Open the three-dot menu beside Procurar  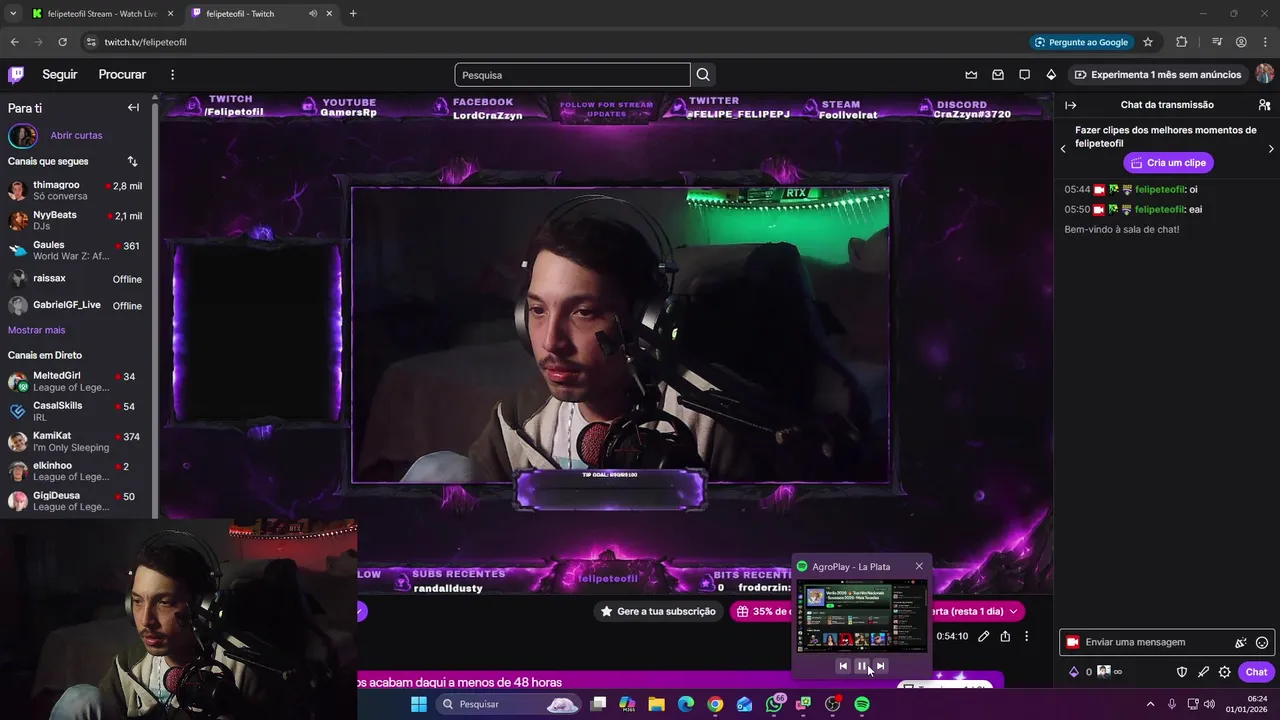(172, 75)
